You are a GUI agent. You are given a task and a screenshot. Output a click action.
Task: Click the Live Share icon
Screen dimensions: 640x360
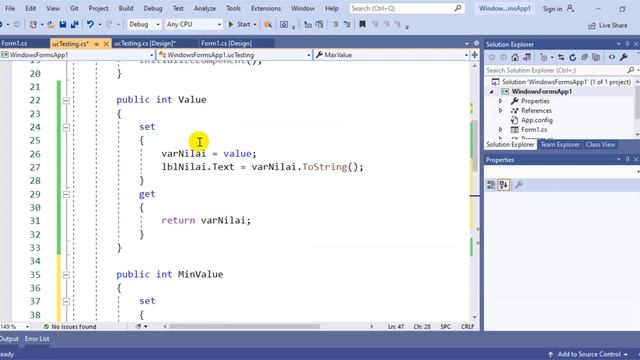592,26
